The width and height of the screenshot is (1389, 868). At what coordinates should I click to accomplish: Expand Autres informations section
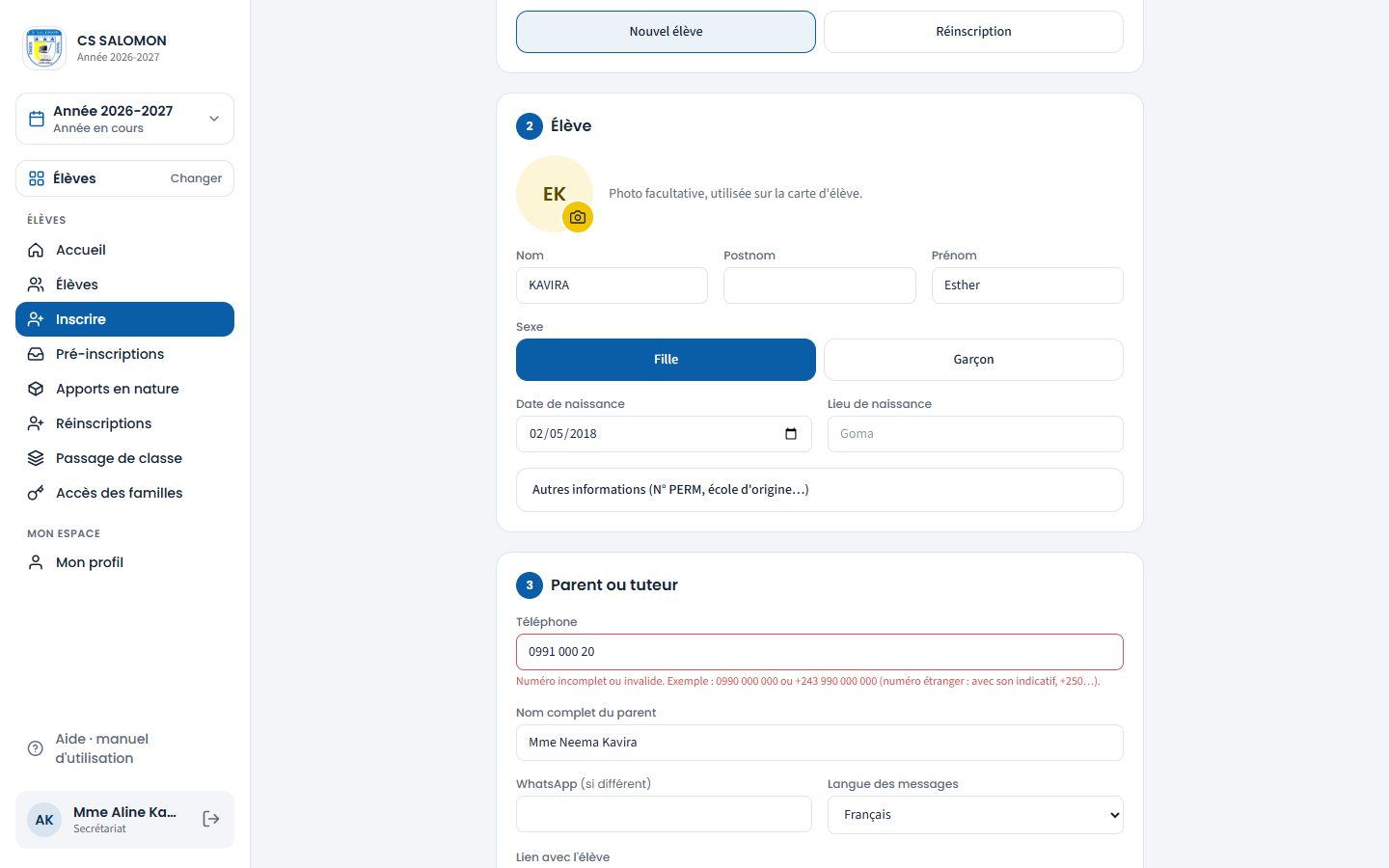[x=820, y=490]
